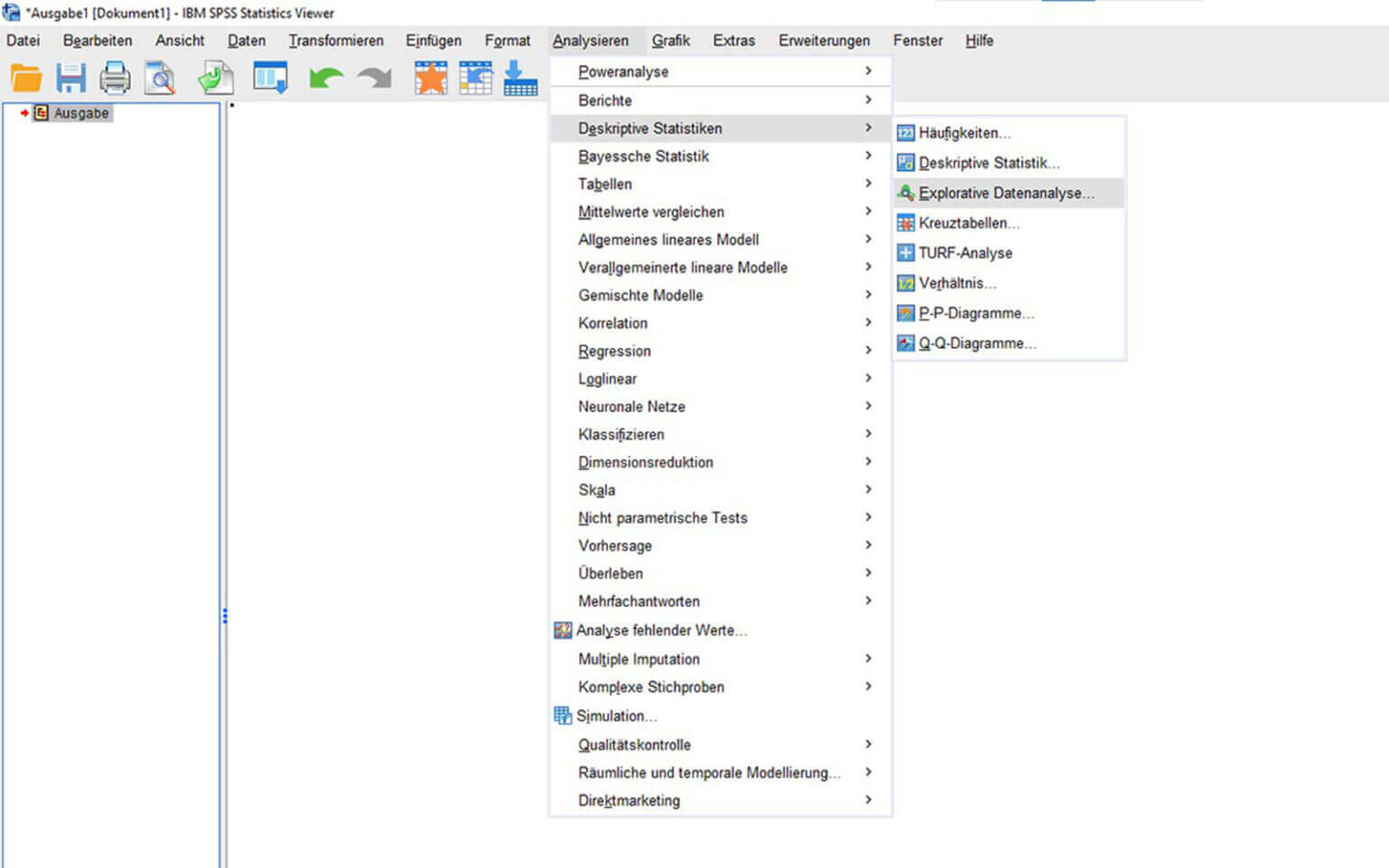
Task: Select the Ausgabe node in the outline tree
Action: [80, 113]
